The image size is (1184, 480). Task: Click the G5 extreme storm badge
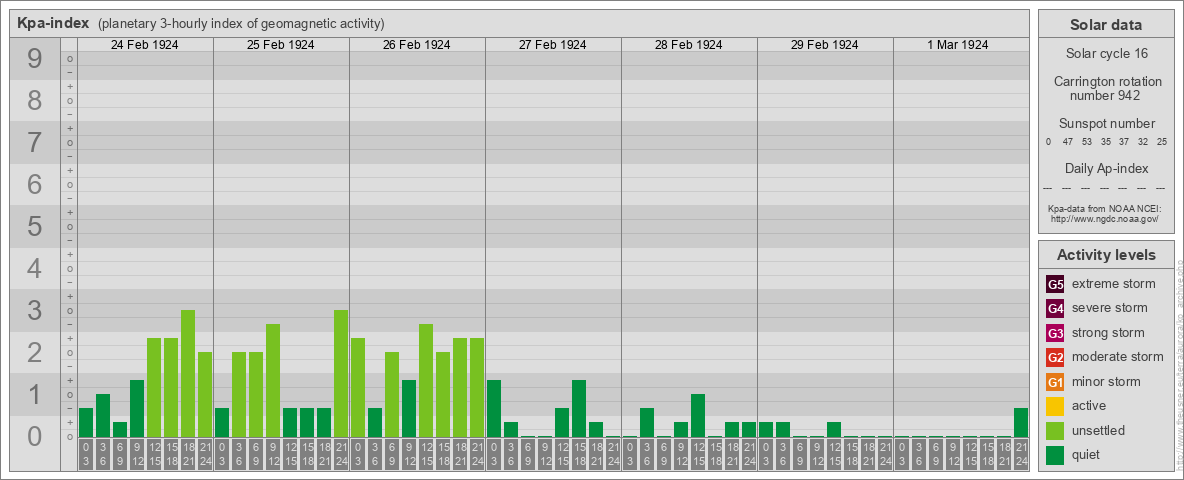point(1055,285)
